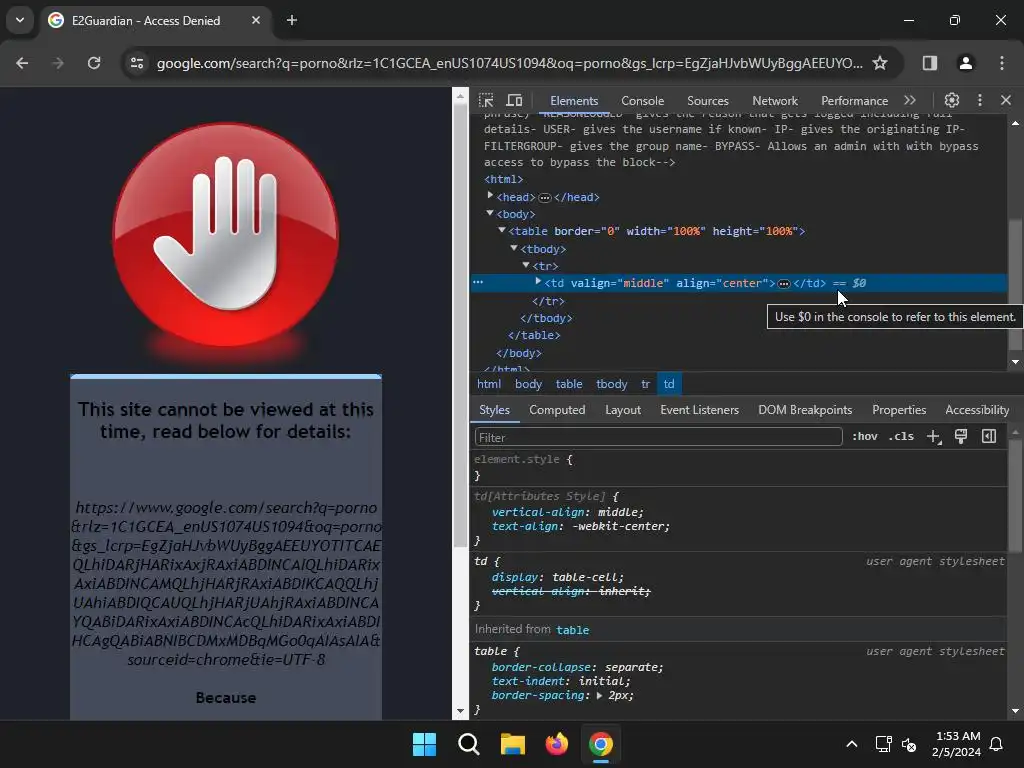Open DevTools settings gear
This screenshot has width=1024, height=768.
coord(952,100)
